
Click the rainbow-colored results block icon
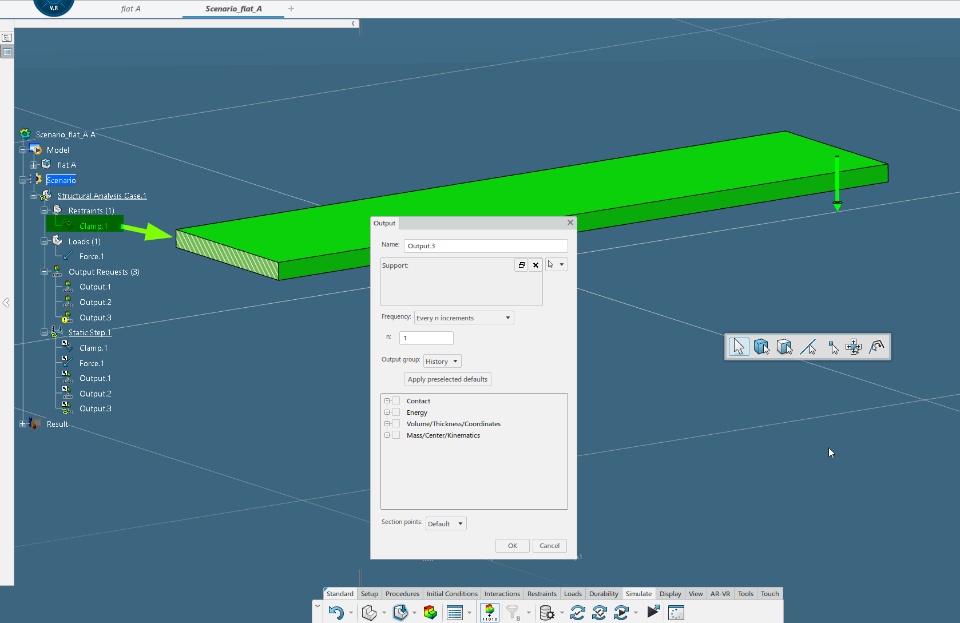430,612
